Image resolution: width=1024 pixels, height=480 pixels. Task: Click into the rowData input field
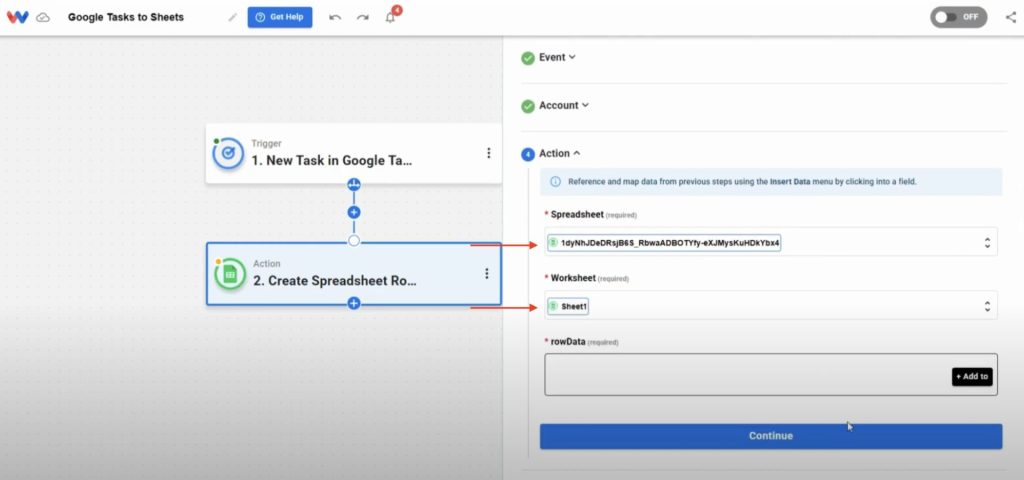[771, 374]
